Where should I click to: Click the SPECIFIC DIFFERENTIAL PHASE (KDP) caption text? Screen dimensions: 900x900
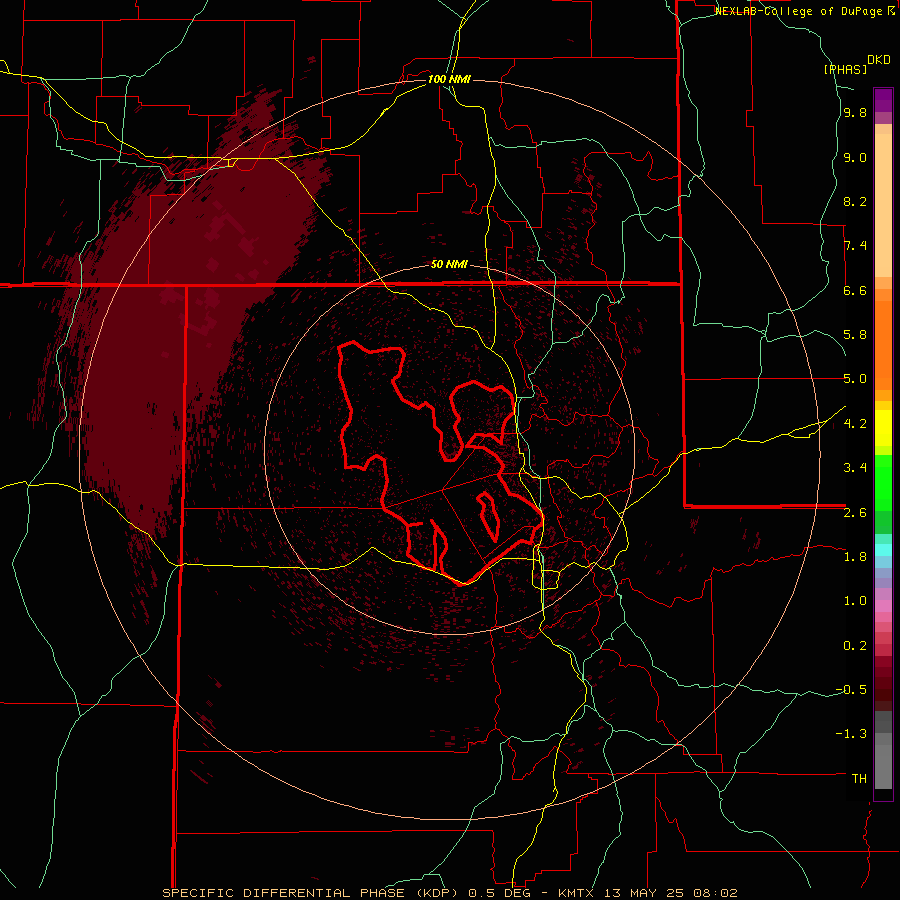pos(311,893)
